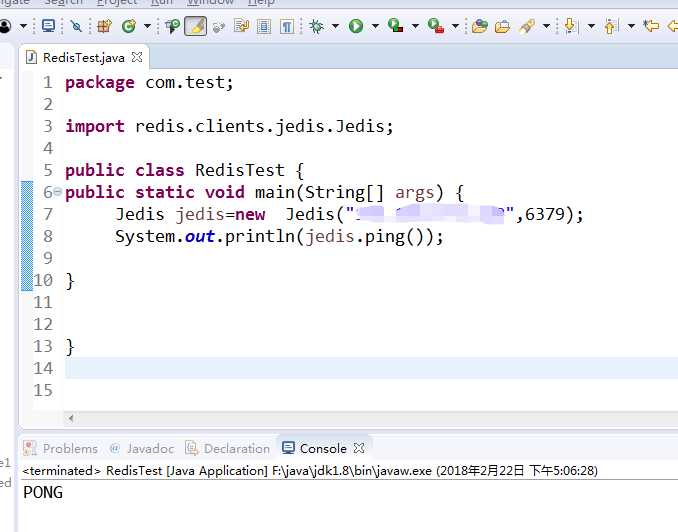Start debugging with the bug icon
Image resolution: width=678 pixels, height=532 pixels.
pyautogui.click(x=317, y=26)
